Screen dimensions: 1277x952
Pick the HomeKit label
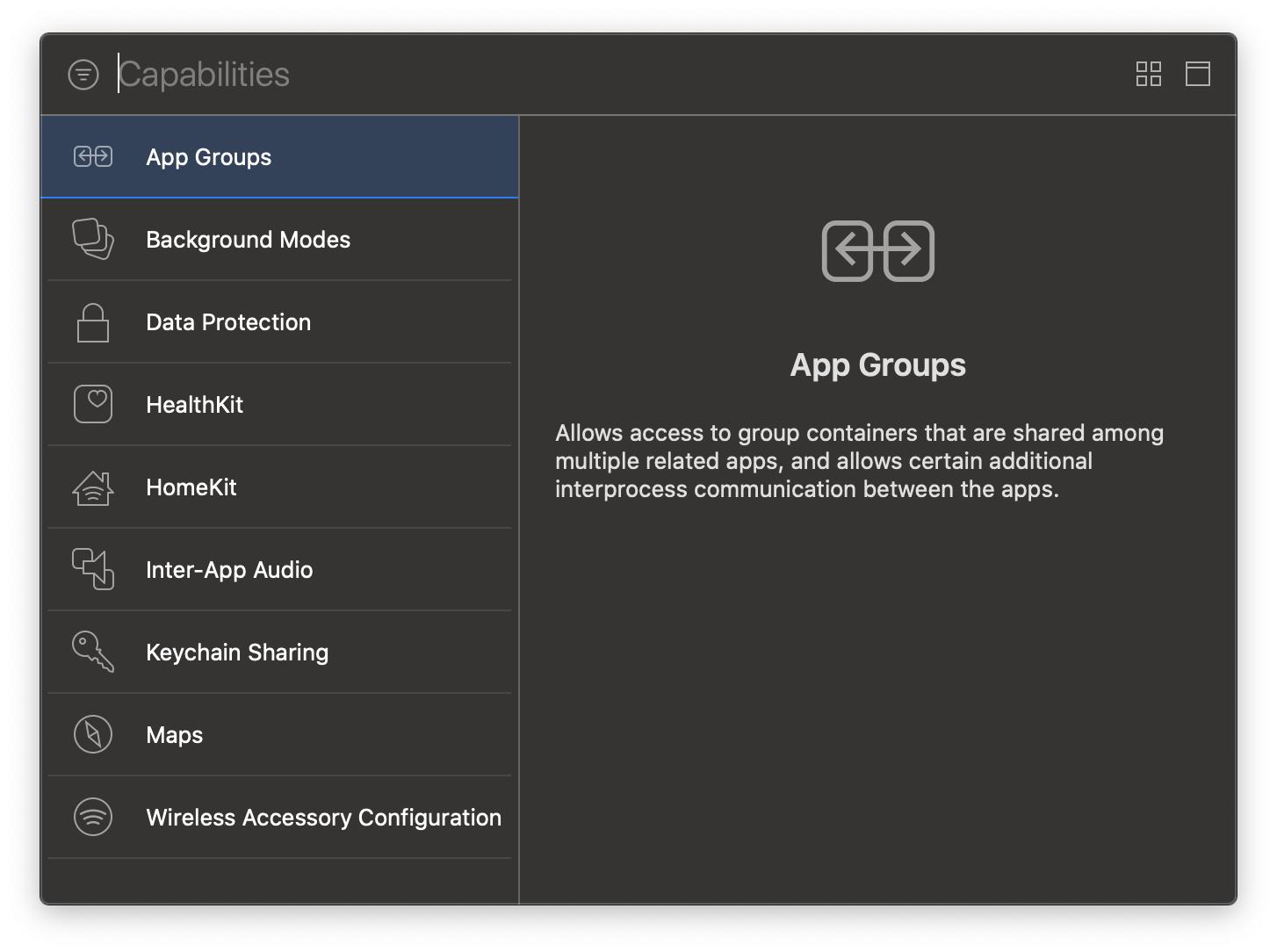191,487
